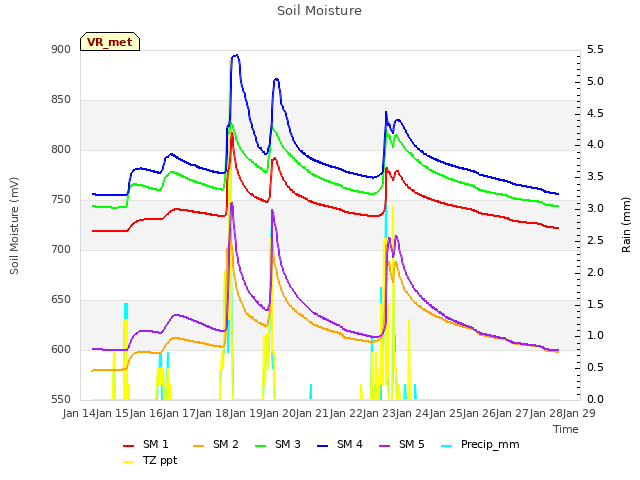Click the 2.5 tick label on rain axis
Screen dimensions: 640x480
click(596, 240)
